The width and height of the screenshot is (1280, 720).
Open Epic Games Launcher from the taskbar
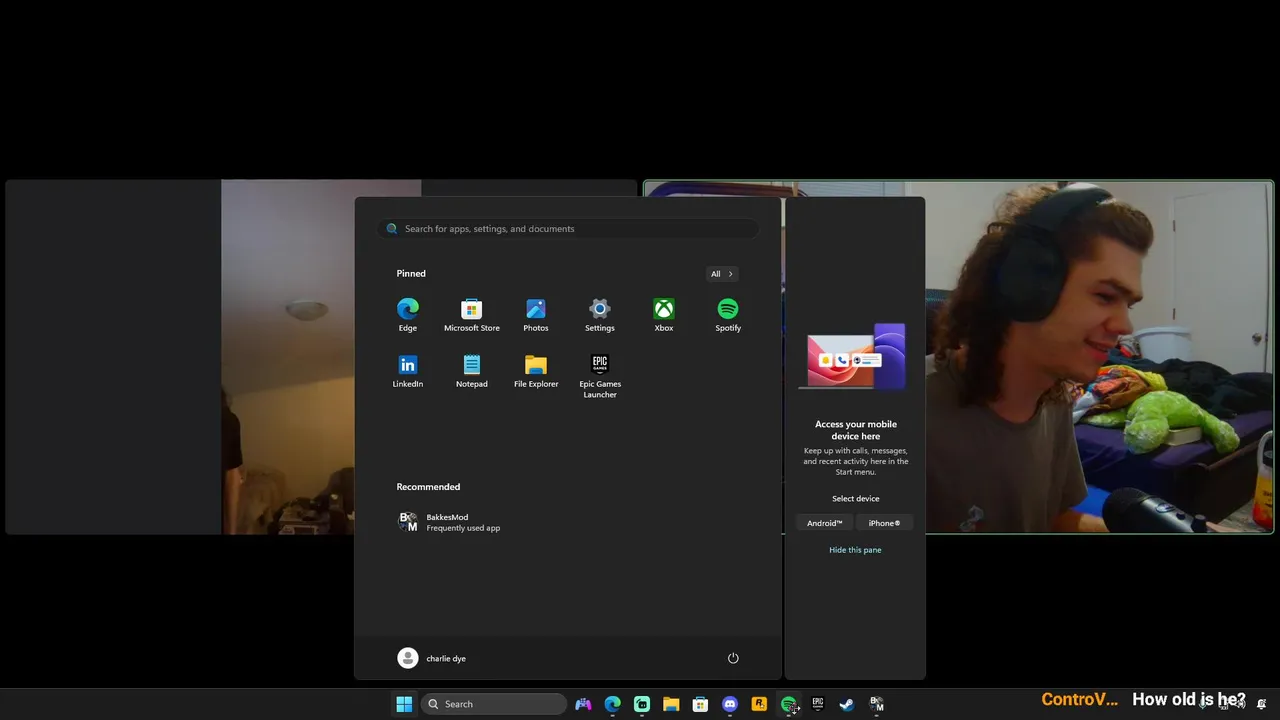coord(818,704)
